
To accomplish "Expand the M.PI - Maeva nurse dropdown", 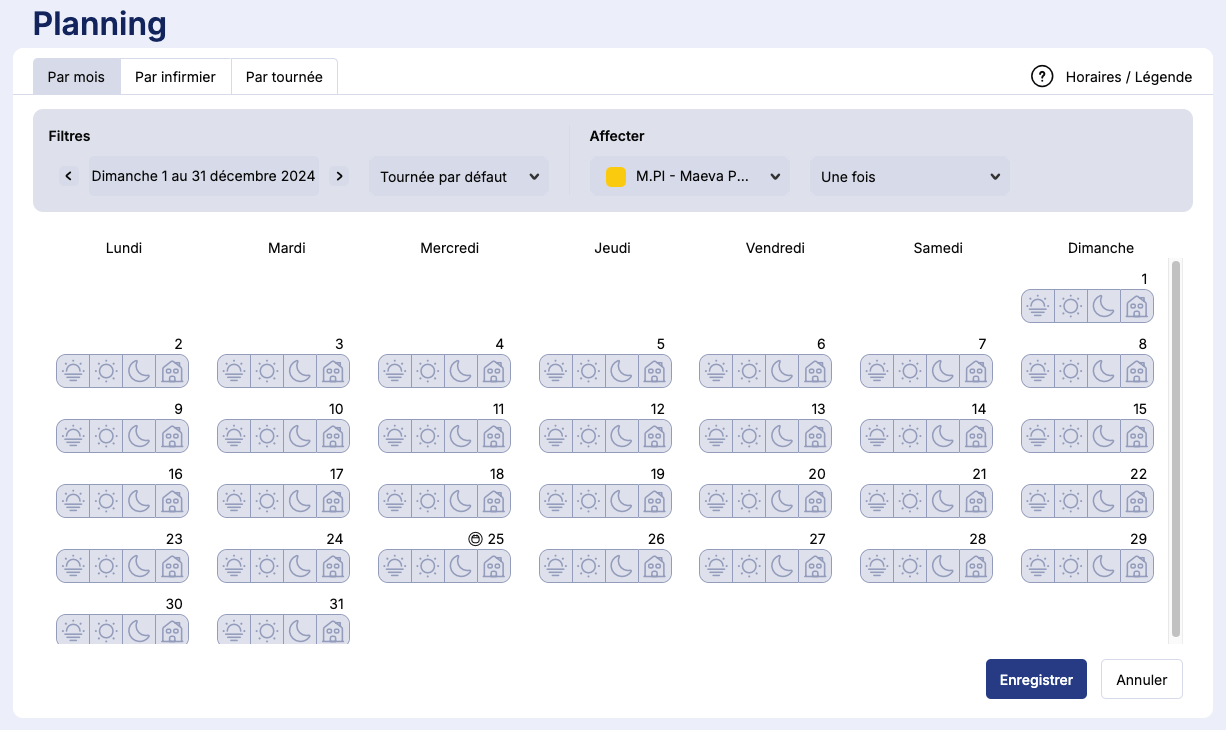I will coord(690,177).
